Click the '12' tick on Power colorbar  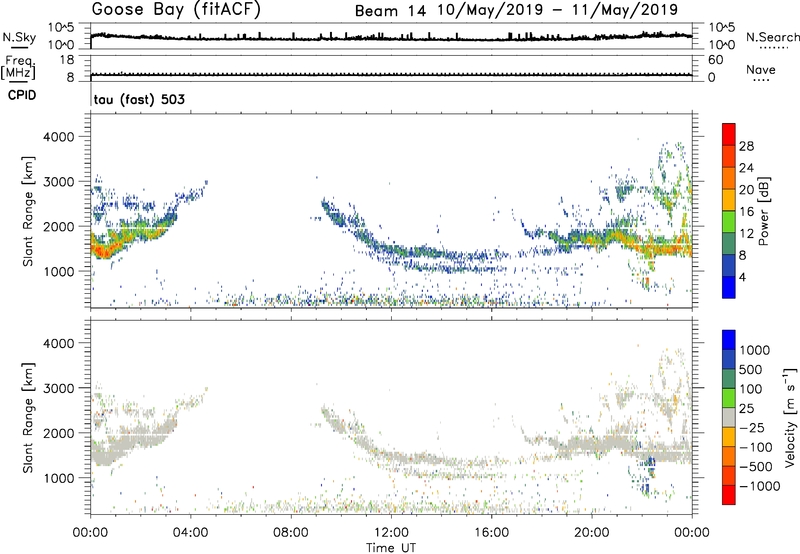pyautogui.click(x=746, y=234)
